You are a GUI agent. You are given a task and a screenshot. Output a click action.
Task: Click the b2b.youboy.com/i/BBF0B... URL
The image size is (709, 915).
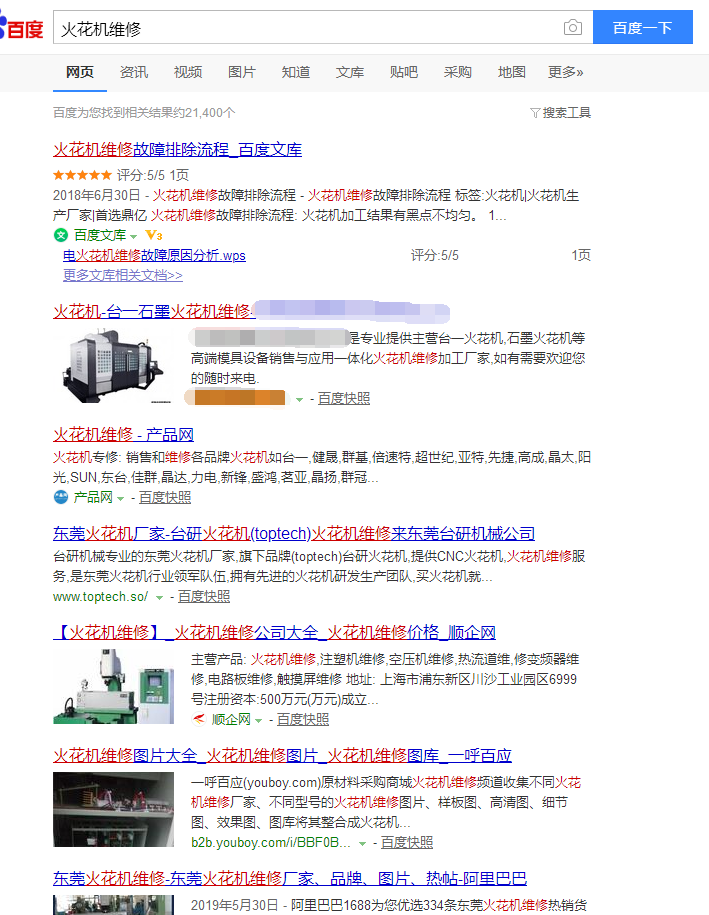[x=271, y=843]
